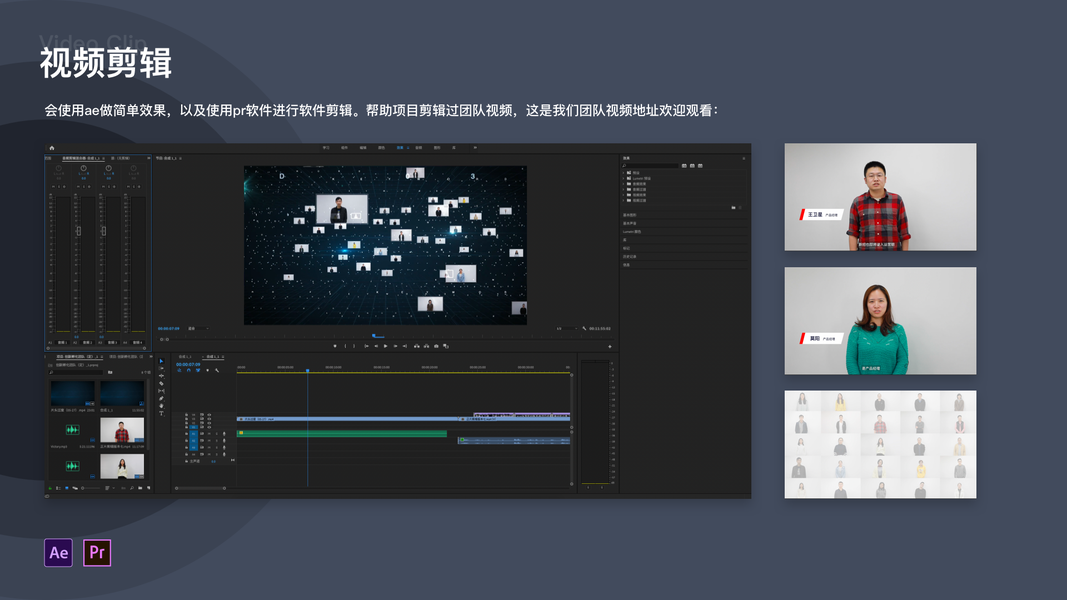Toggle lock on the topmost video track
Screen dimensions: 1067x600
(186, 414)
